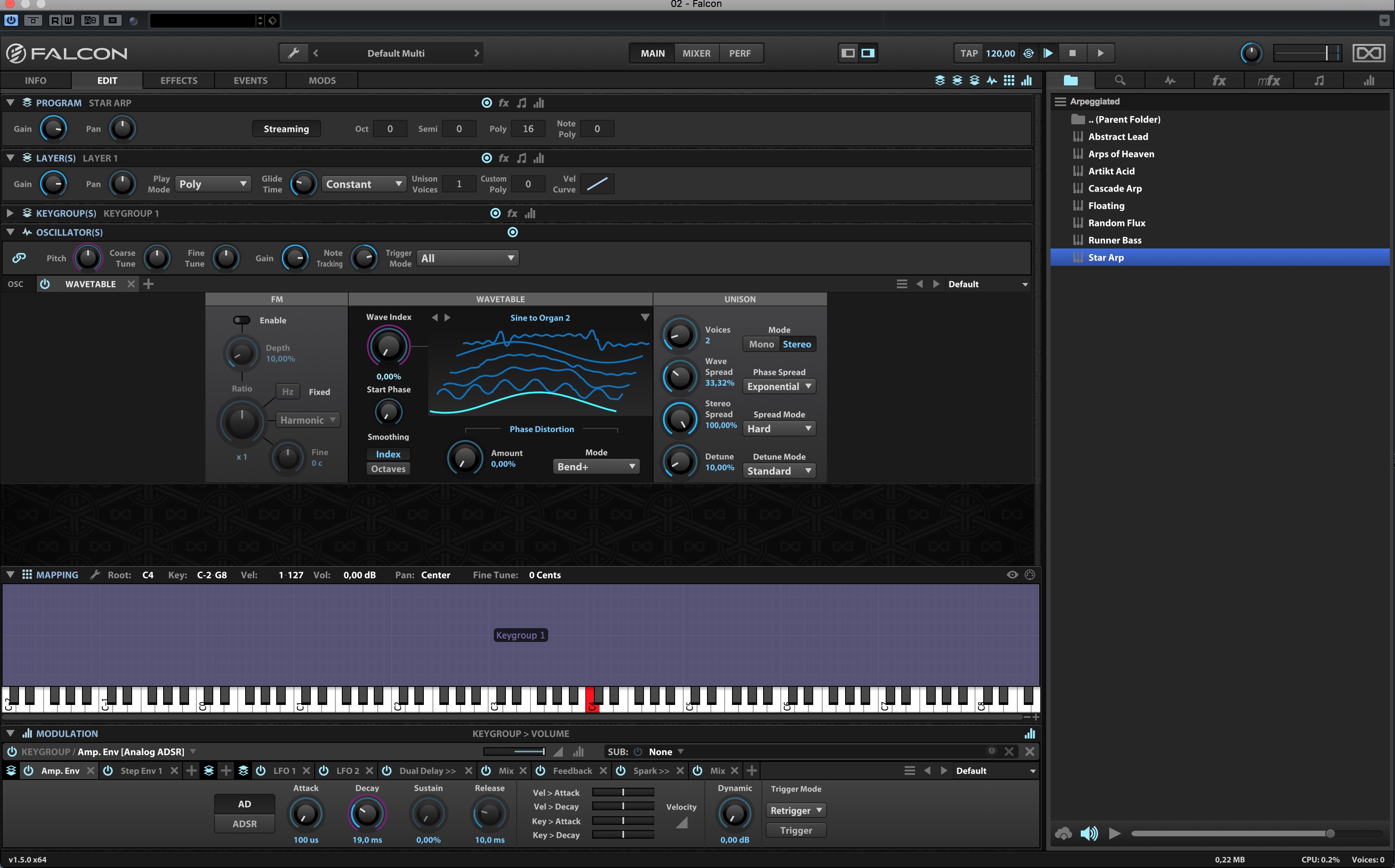This screenshot has height=868, width=1395.
Task: Click the TAP tempo button
Action: [x=969, y=53]
